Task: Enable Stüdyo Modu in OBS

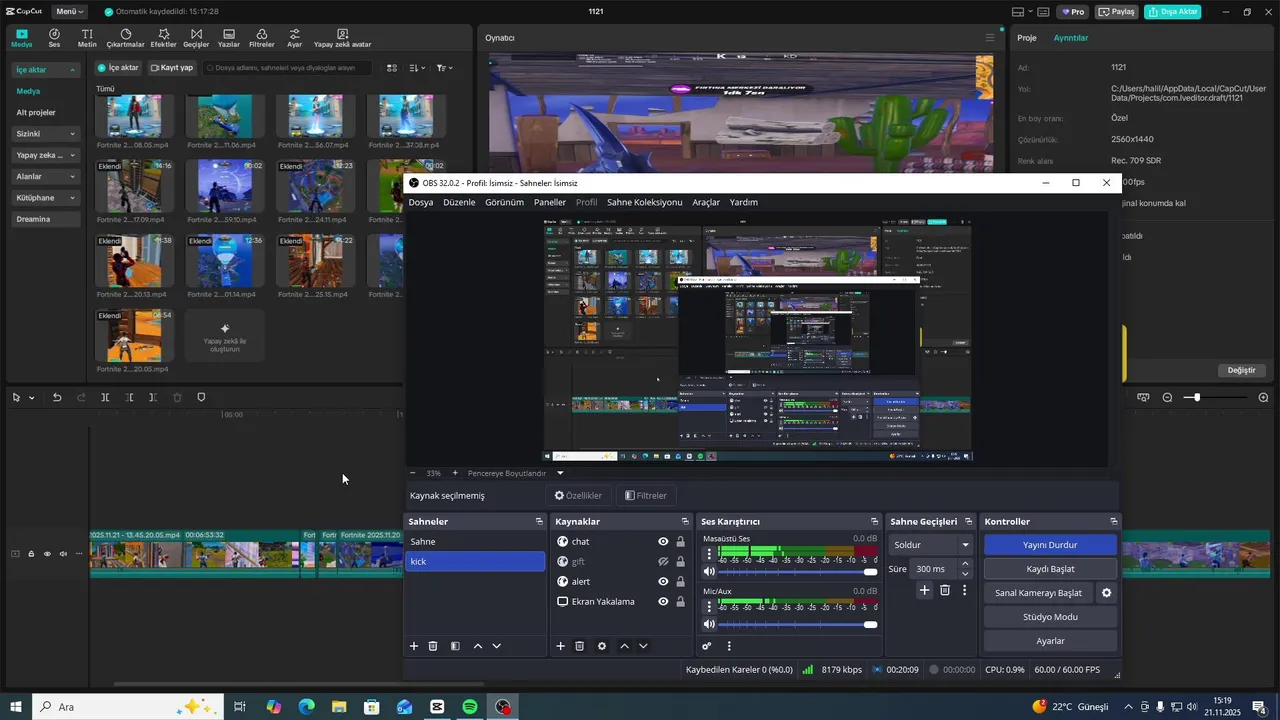Action: click(1050, 617)
